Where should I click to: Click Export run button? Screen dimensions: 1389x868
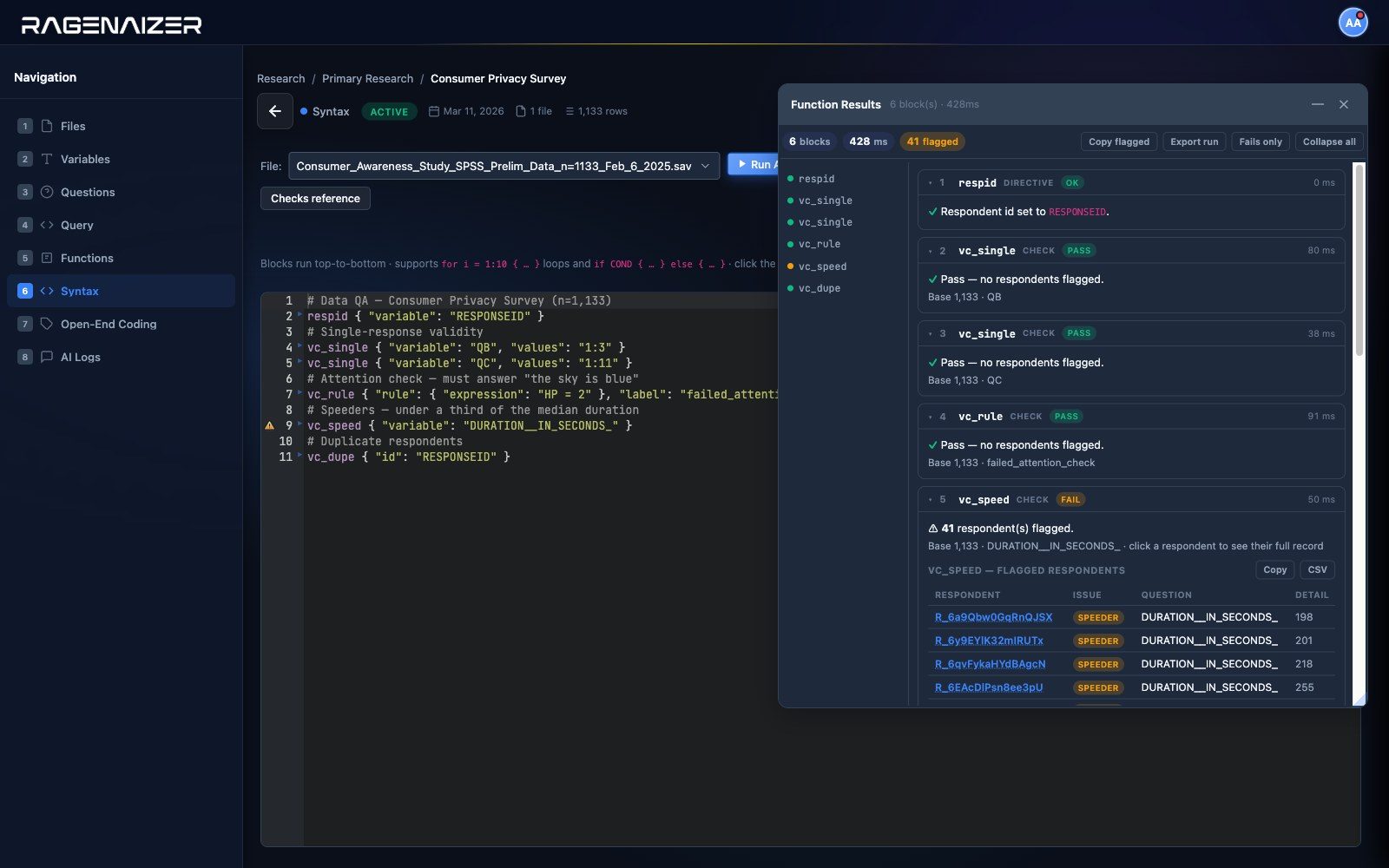point(1194,141)
